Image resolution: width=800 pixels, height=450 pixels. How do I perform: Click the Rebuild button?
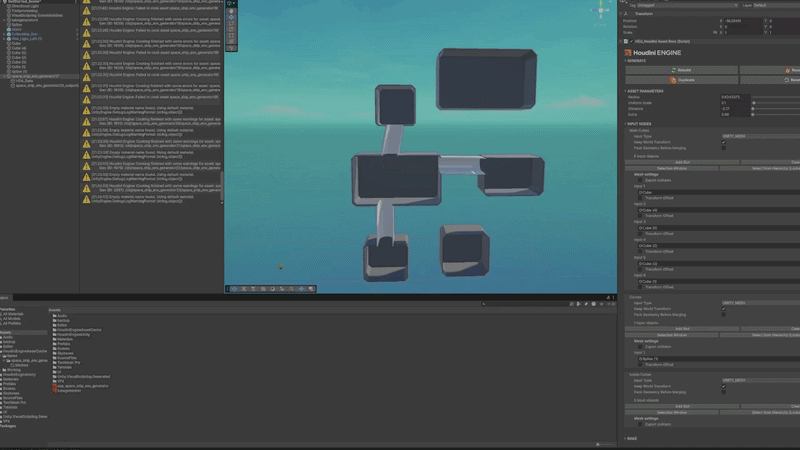click(682, 70)
